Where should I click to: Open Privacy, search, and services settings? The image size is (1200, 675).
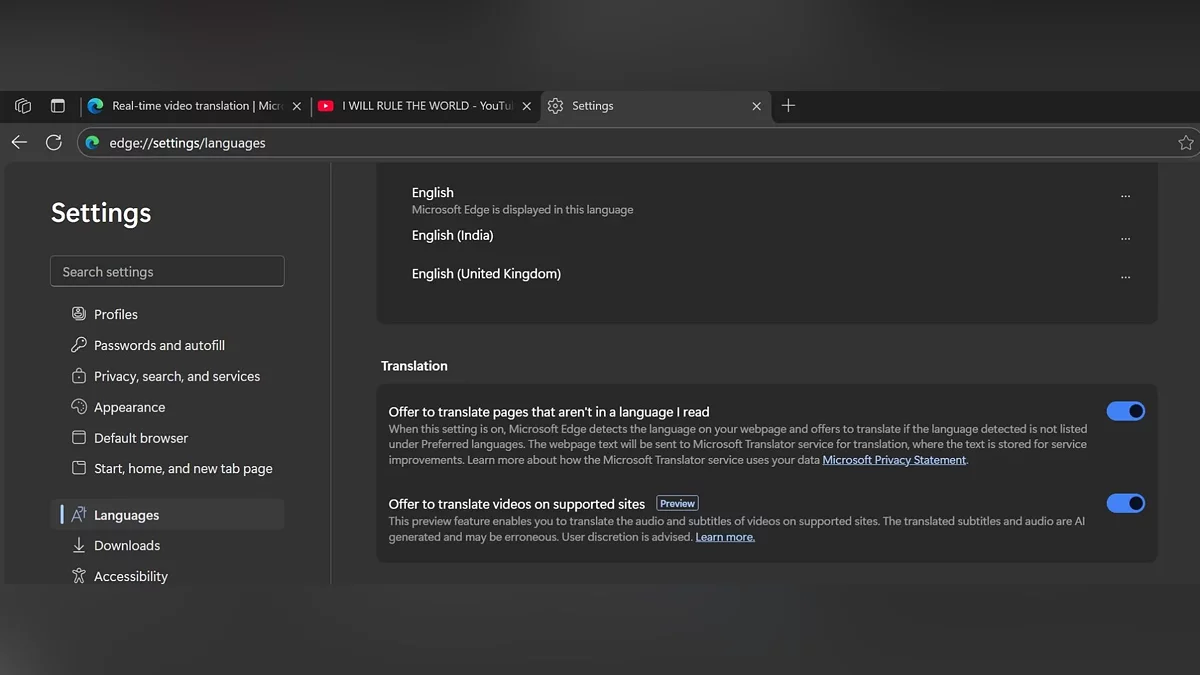coord(176,377)
